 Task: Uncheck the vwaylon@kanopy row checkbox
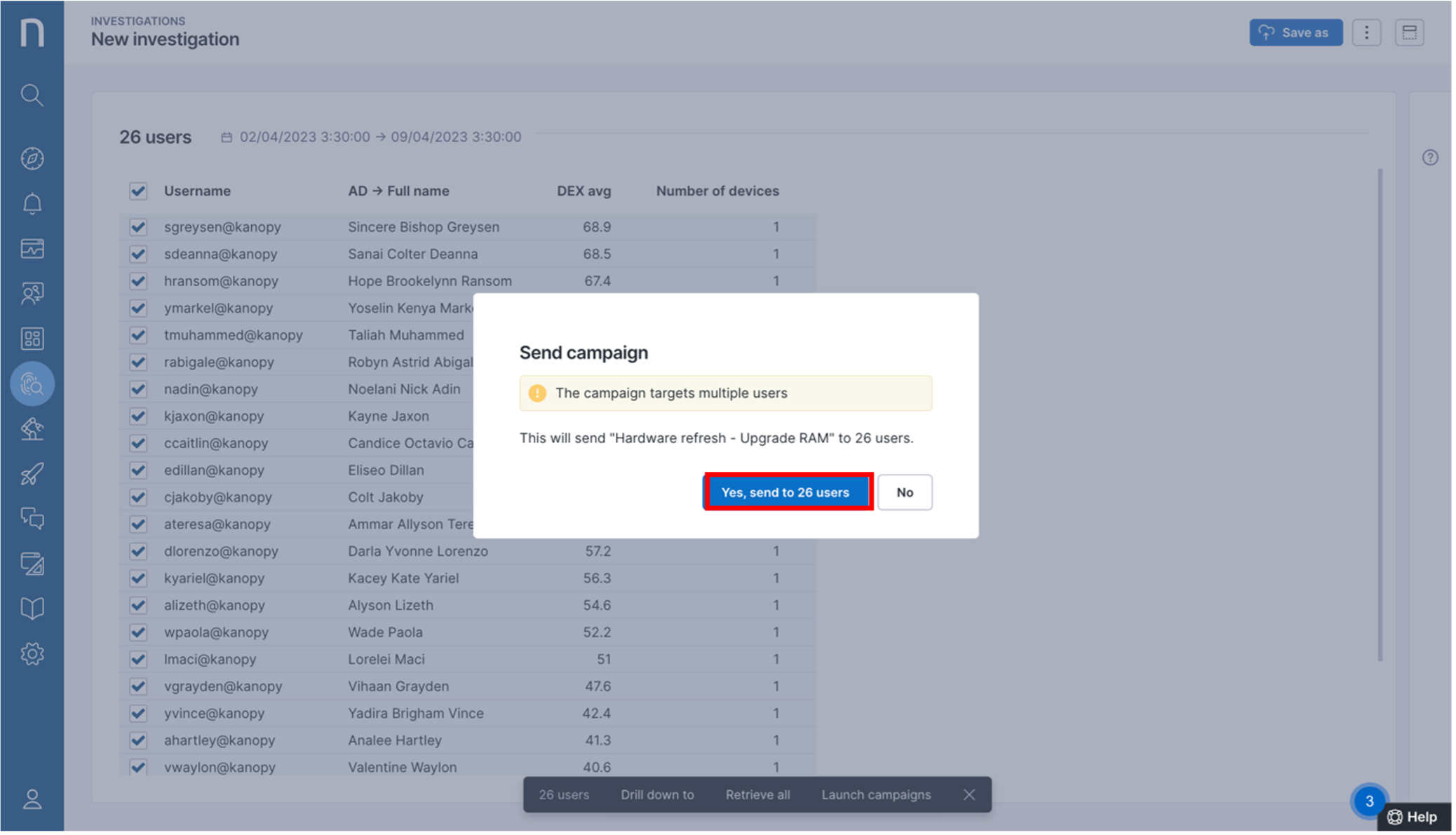[x=138, y=767]
